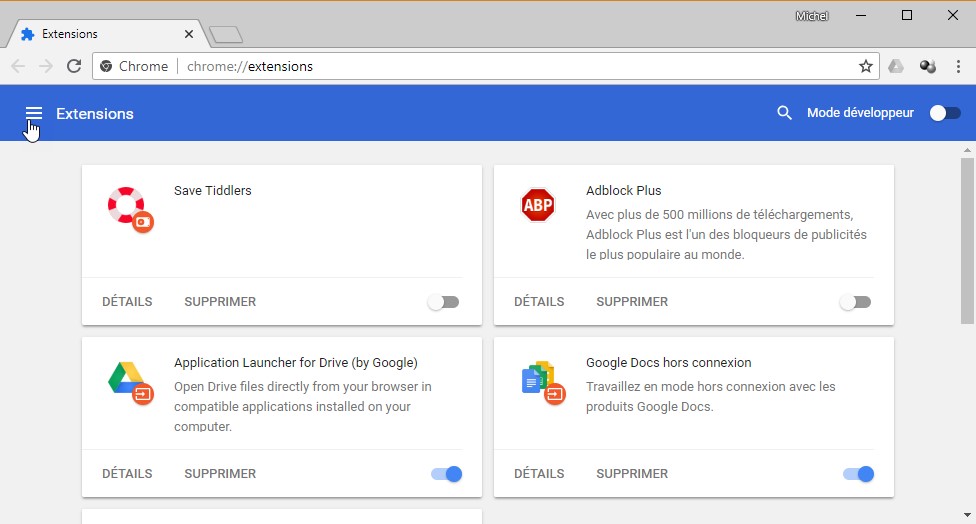Click the Google Docs hors connexion icon

(541, 379)
